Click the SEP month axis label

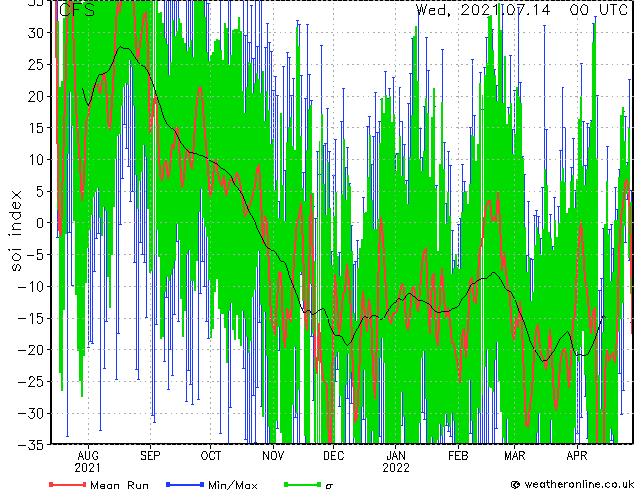click(x=150, y=456)
